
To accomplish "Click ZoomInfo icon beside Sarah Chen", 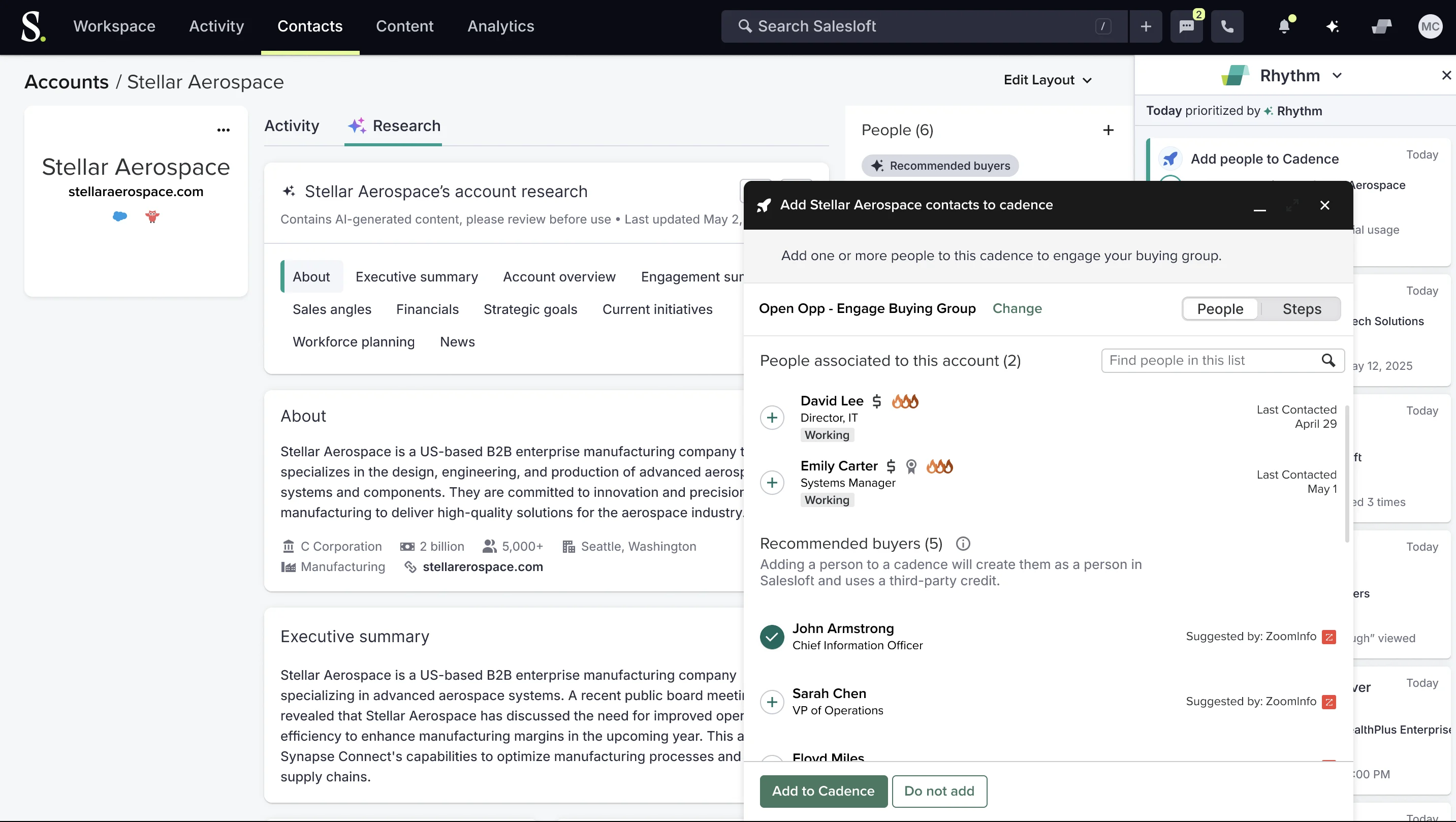I will point(1329,702).
